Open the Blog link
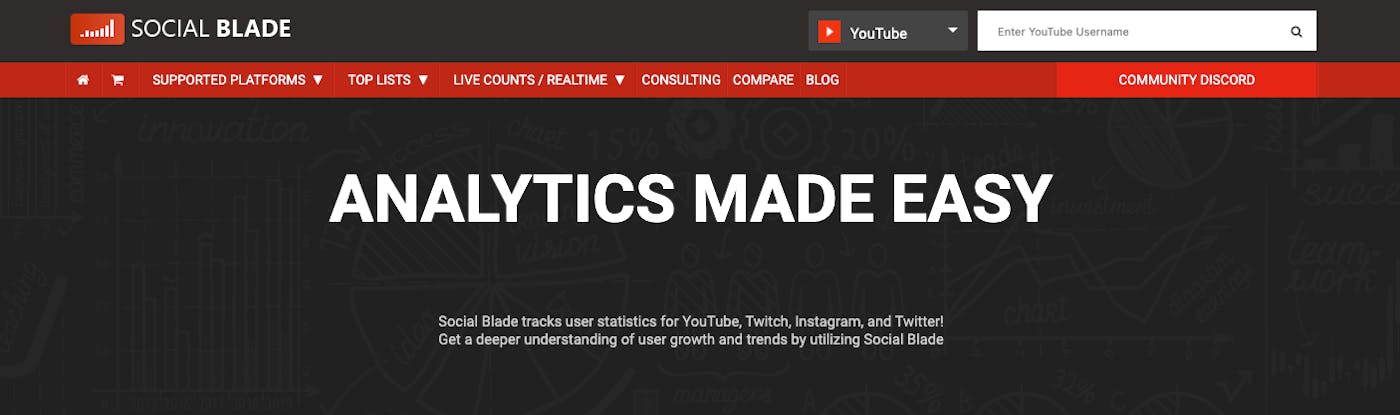 click(822, 80)
